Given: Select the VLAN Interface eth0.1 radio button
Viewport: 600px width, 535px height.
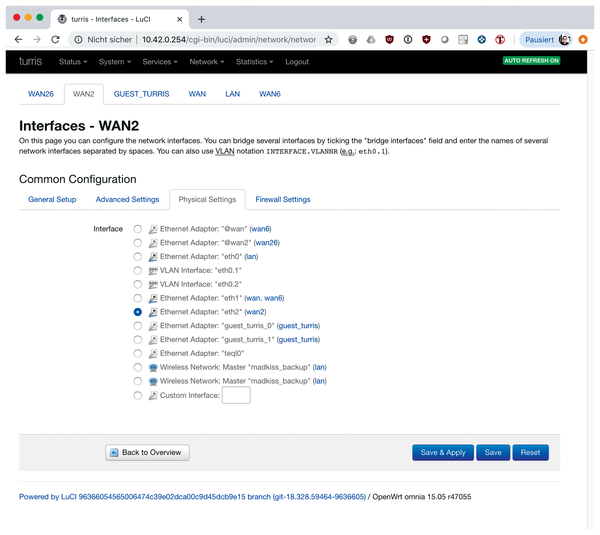Looking at the screenshot, I should point(137,270).
